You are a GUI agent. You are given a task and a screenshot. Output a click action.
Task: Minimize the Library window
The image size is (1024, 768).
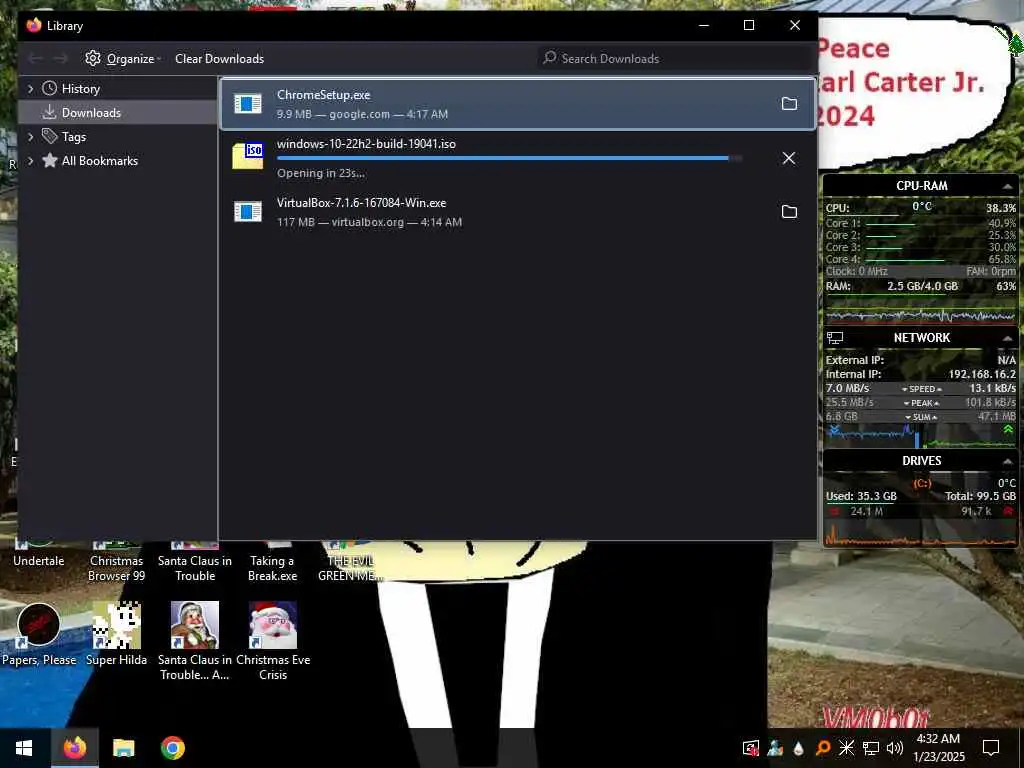coord(704,25)
